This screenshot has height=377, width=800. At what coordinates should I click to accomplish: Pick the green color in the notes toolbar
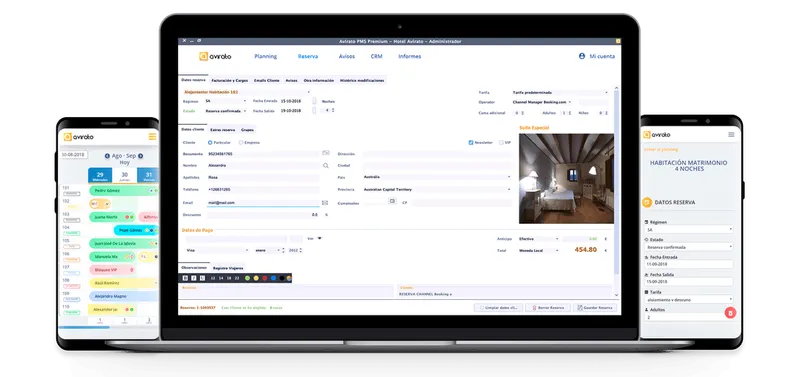(247, 278)
